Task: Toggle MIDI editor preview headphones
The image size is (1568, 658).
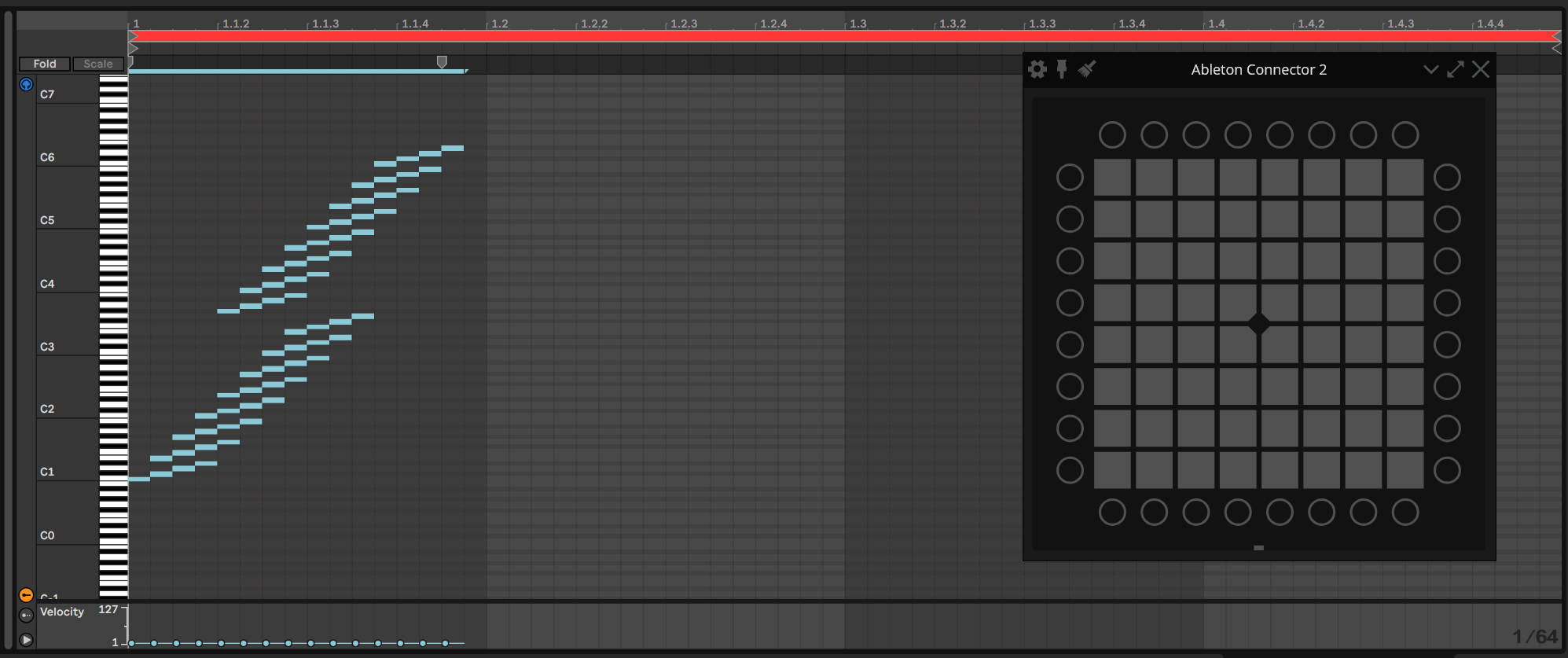Action: coord(26,84)
